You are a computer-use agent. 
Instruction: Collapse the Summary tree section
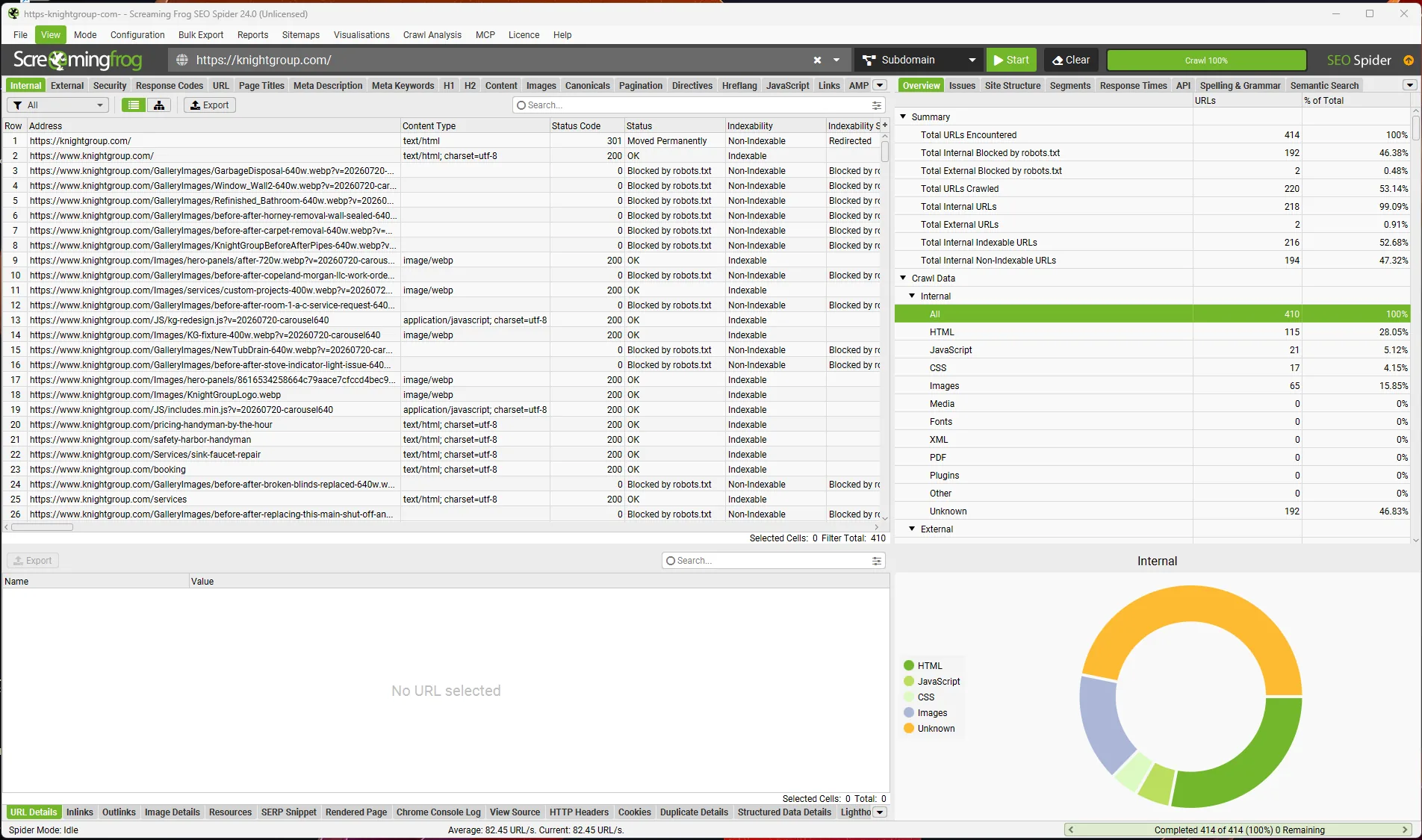[x=903, y=116]
